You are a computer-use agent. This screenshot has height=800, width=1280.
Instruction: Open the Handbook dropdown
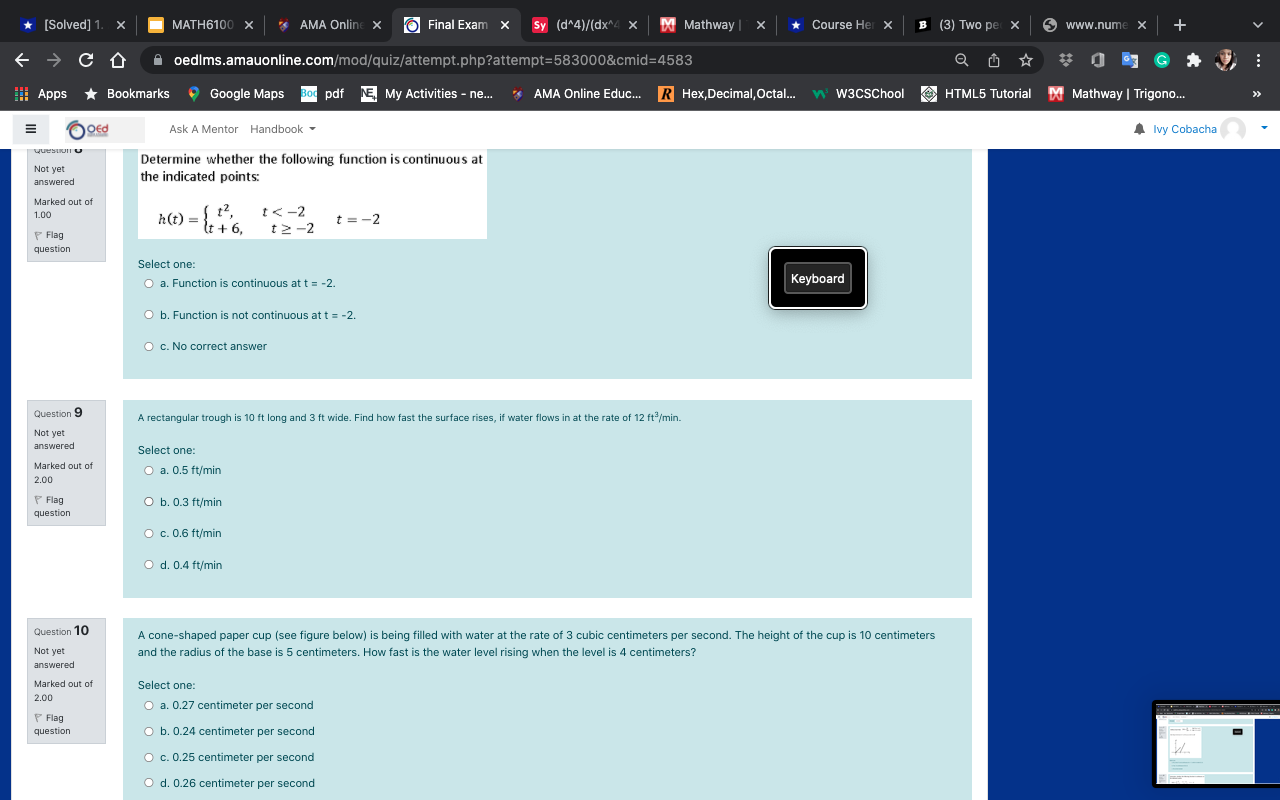(x=282, y=128)
